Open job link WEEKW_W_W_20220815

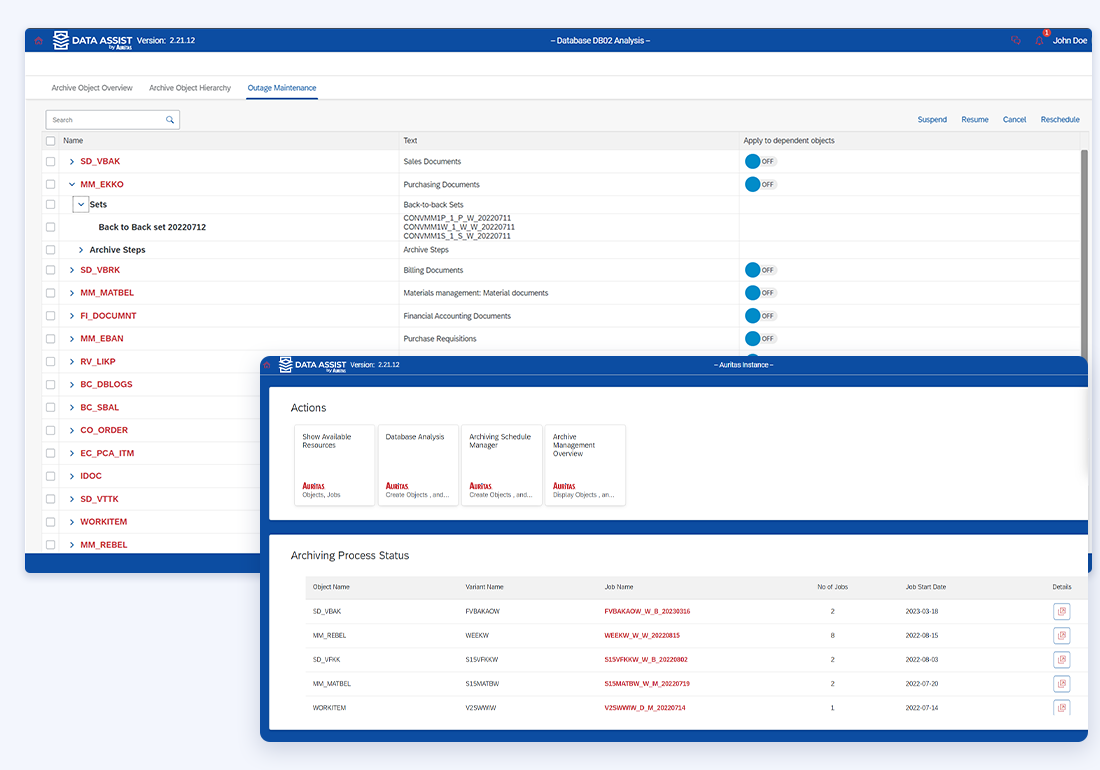coord(642,635)
